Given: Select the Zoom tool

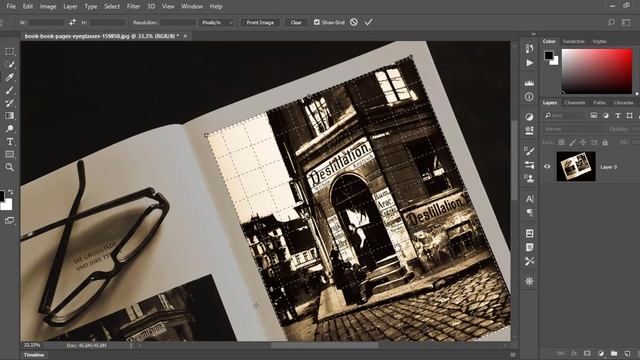Looking at the screenshot, I should click(9, 167).
